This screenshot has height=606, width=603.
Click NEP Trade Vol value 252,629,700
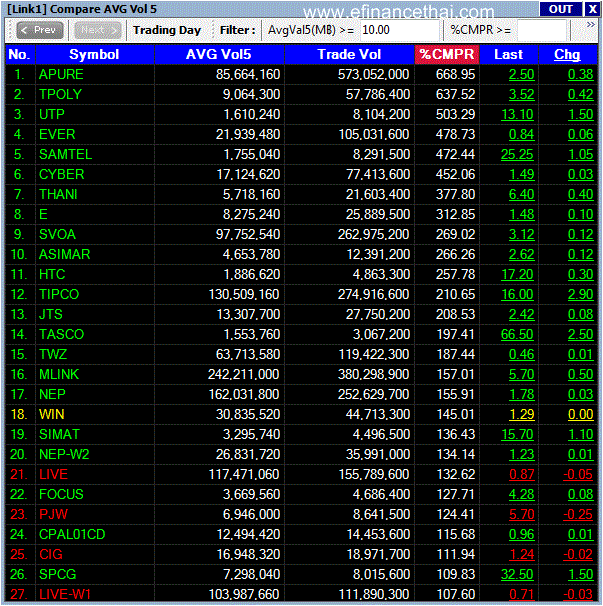point(373,395)
